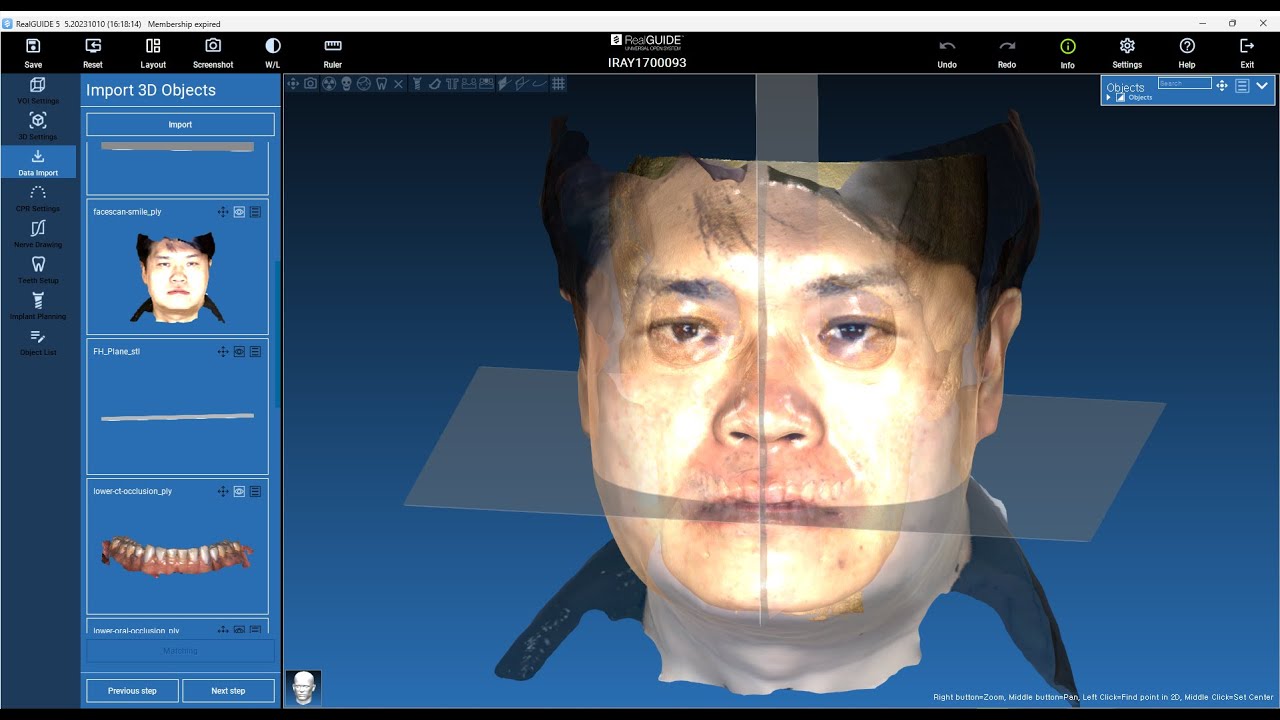The height and width of the screenshot is (720, 1280).
Task: Click the head orientation cube icon
Action: (304, 688)
